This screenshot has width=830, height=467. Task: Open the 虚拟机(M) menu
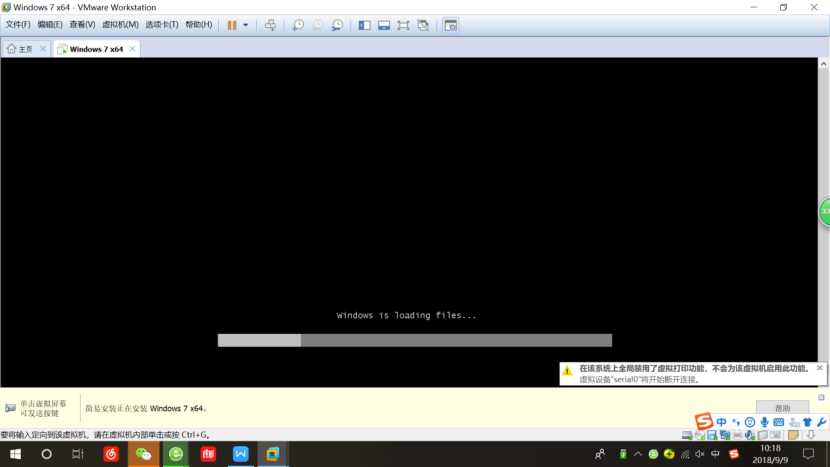coord(120,24)
